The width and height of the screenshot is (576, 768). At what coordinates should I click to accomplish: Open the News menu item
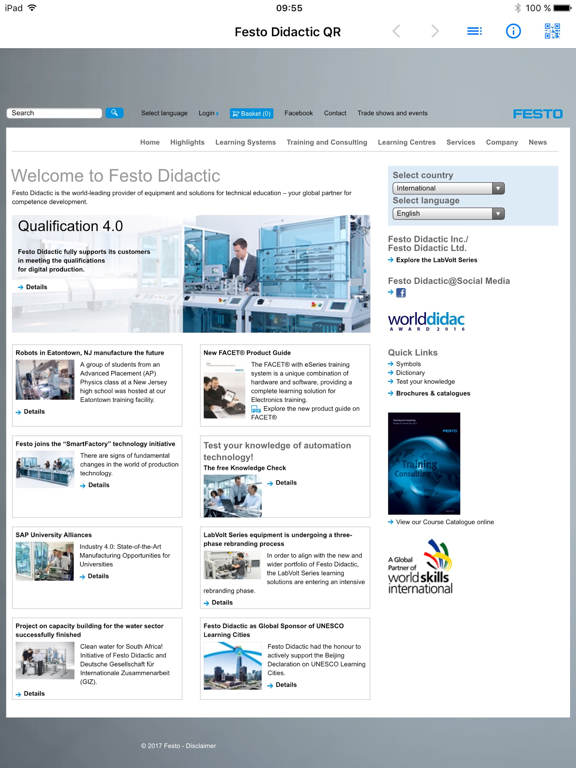click(x=537, y=142)
